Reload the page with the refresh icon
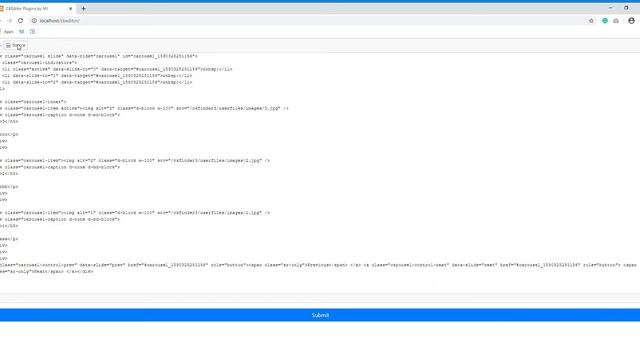Viewport: 640px width, 360px height. (x=20, y=20)
